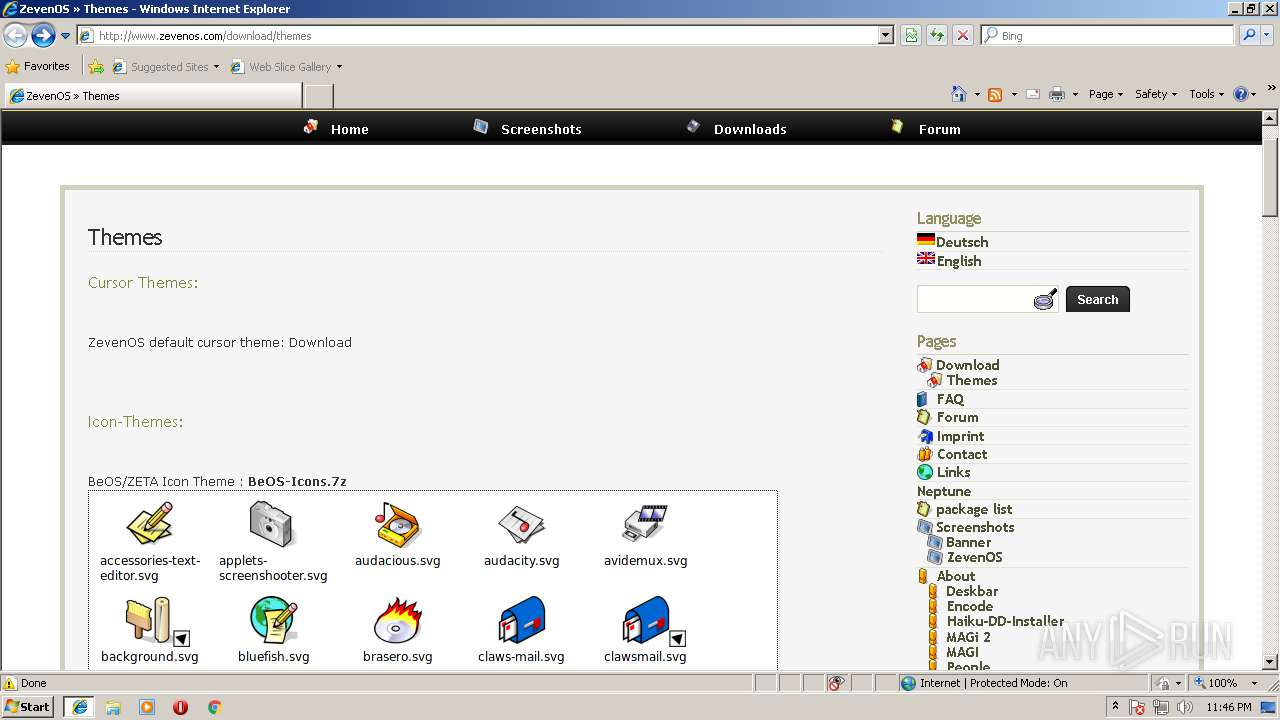Click the site Search button

(1097, 299)
